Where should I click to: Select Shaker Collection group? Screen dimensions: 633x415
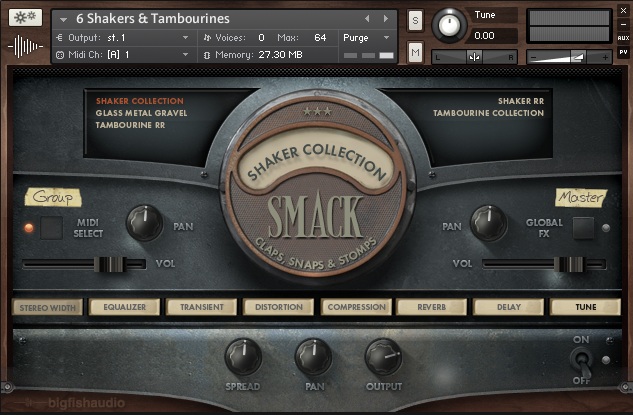tap(140, 101)
